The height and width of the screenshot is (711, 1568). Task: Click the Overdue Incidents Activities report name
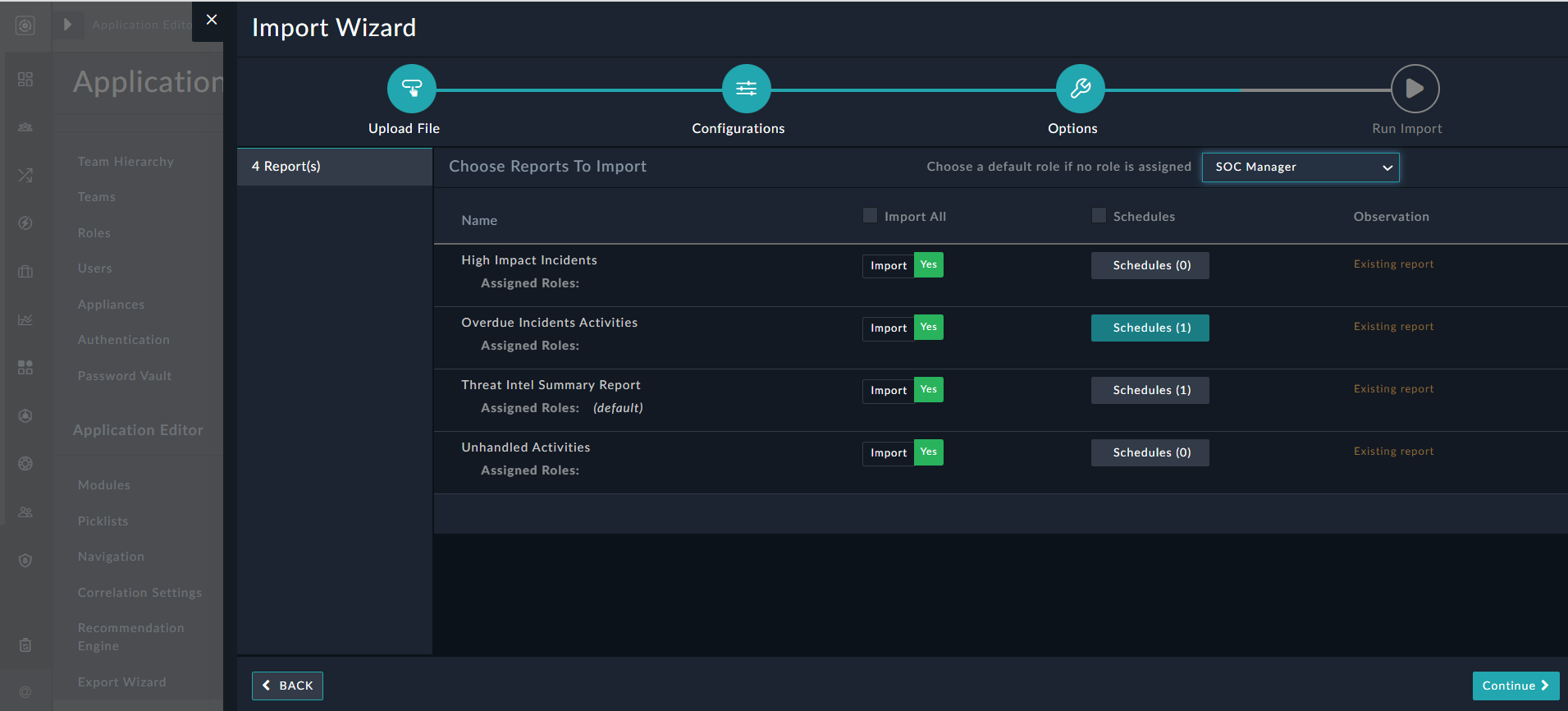[x=549, y=323]
